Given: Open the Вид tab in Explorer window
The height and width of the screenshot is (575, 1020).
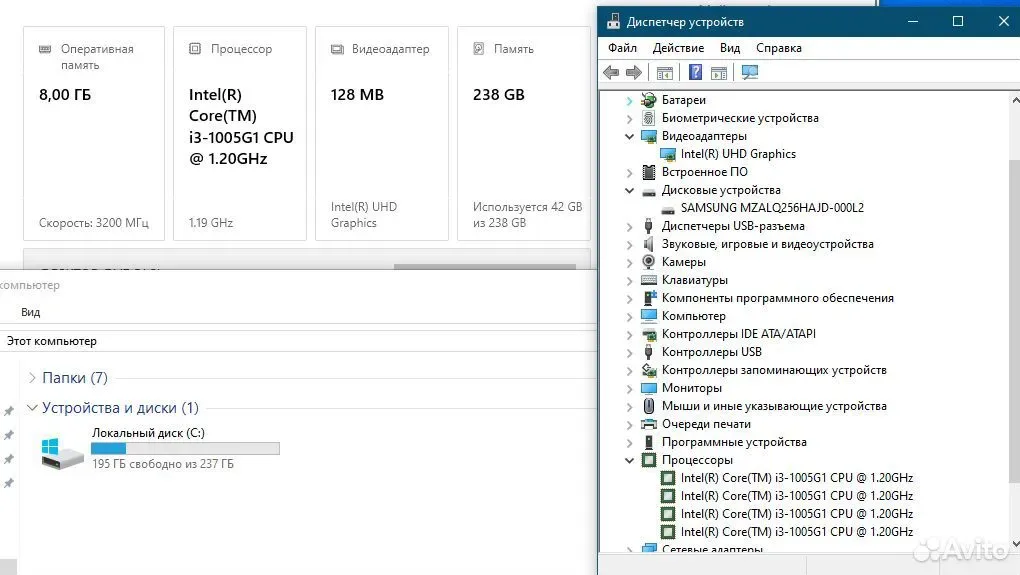Looking at the screenshot, I should [31, 312].
